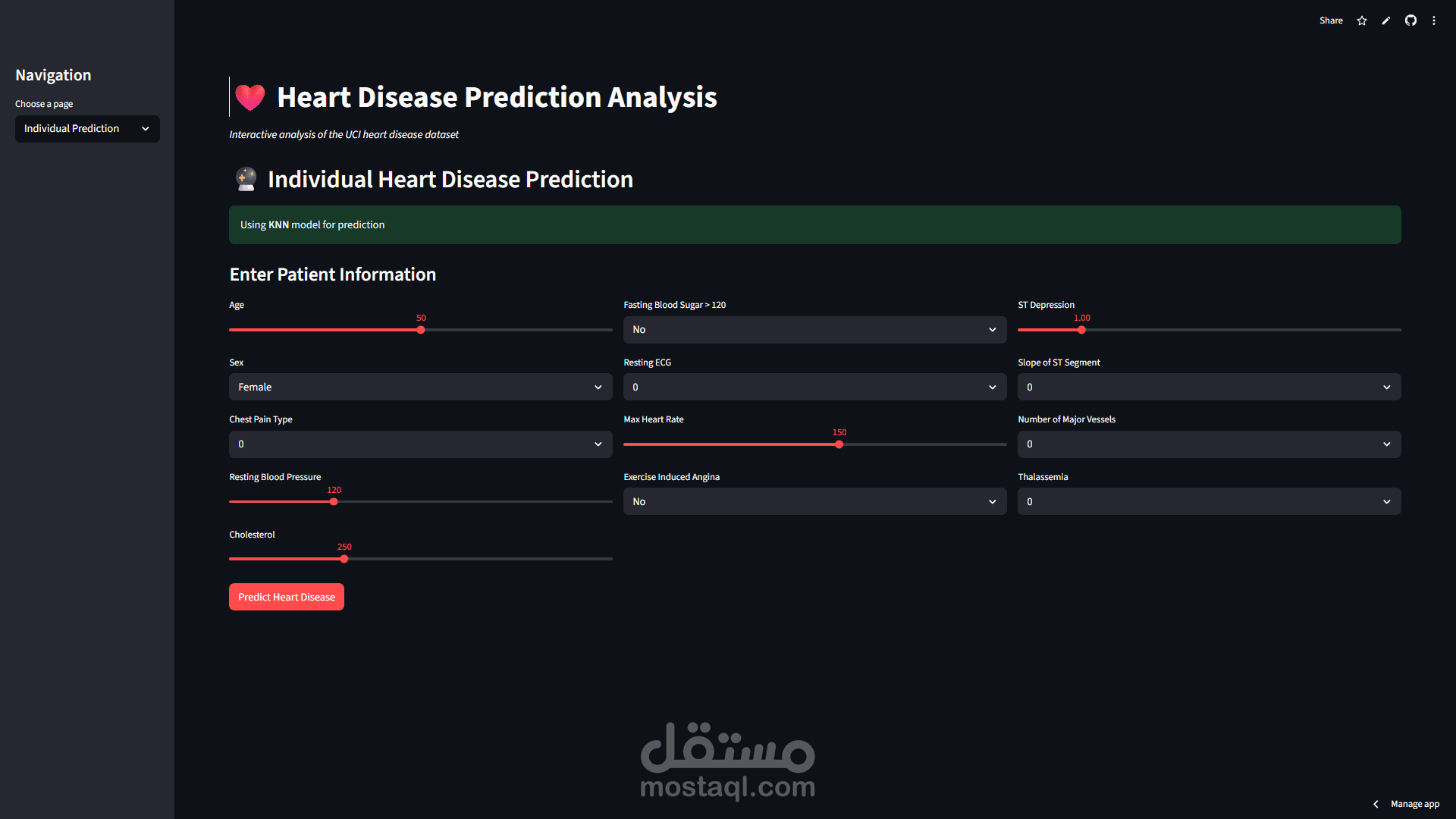Change Exercise Induced Angina to Yes

814,501
